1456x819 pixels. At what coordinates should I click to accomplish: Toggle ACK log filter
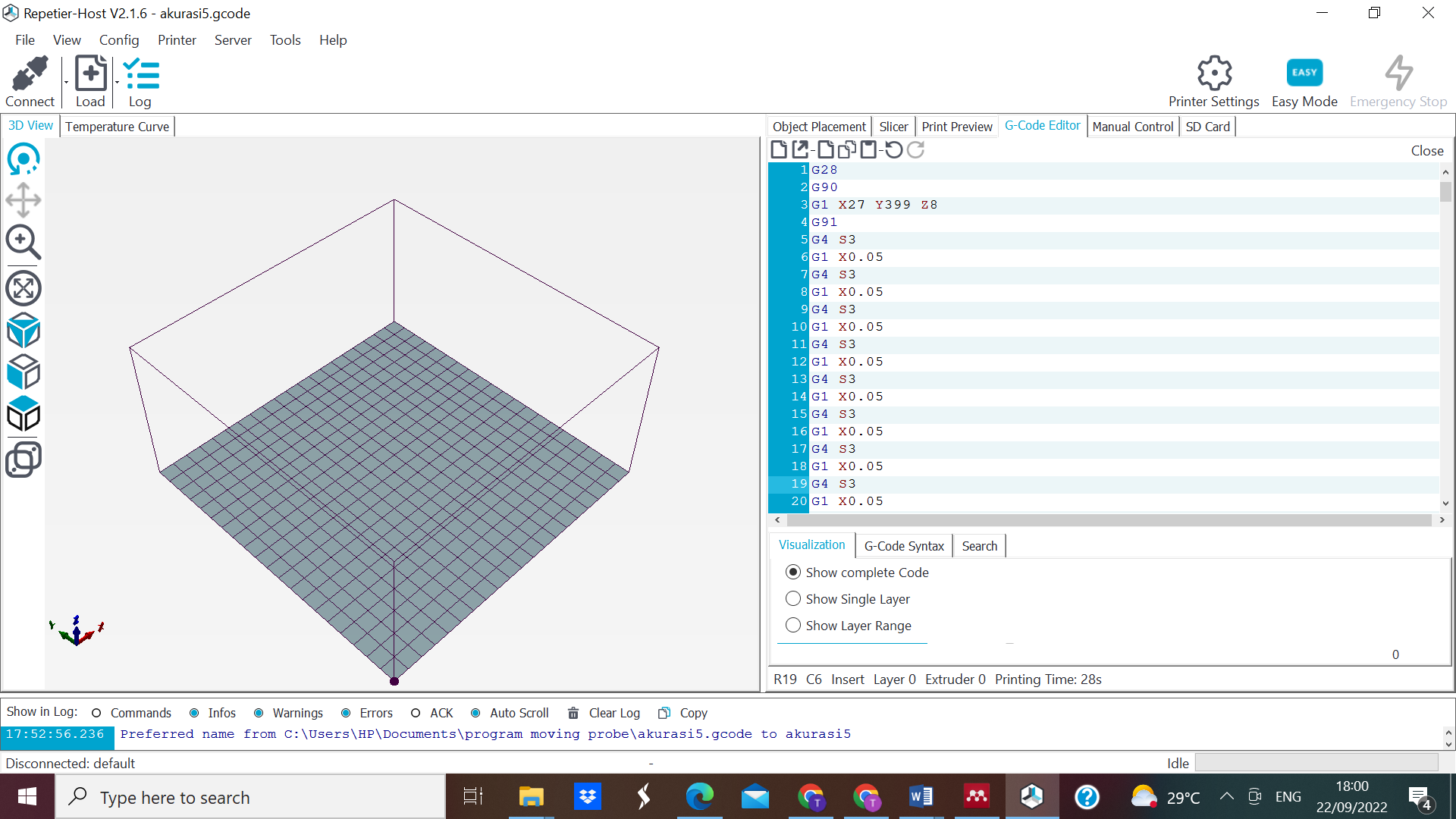coord(416,713)
